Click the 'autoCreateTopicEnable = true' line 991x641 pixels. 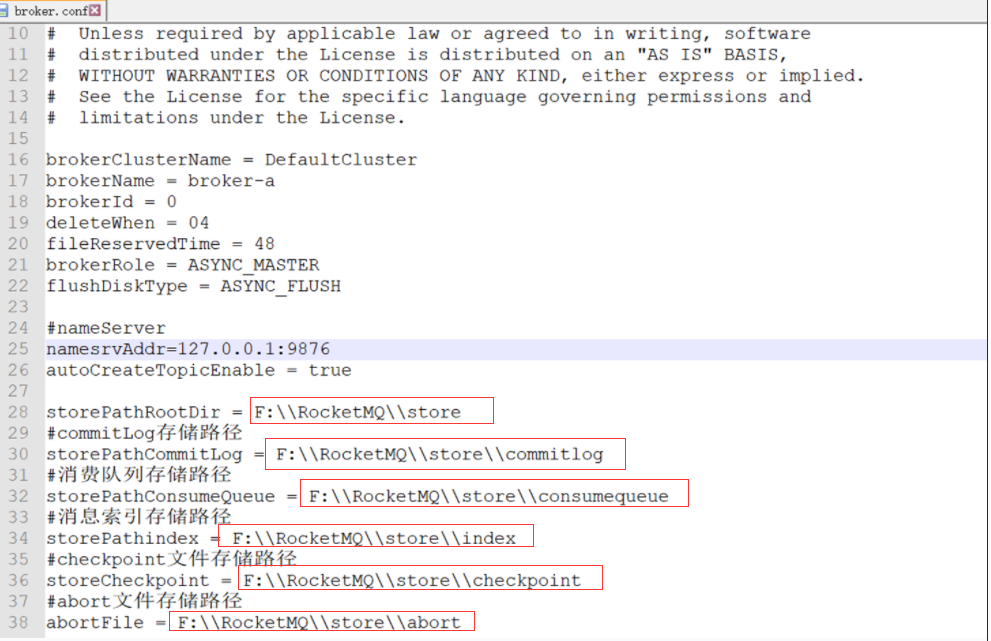198,370
